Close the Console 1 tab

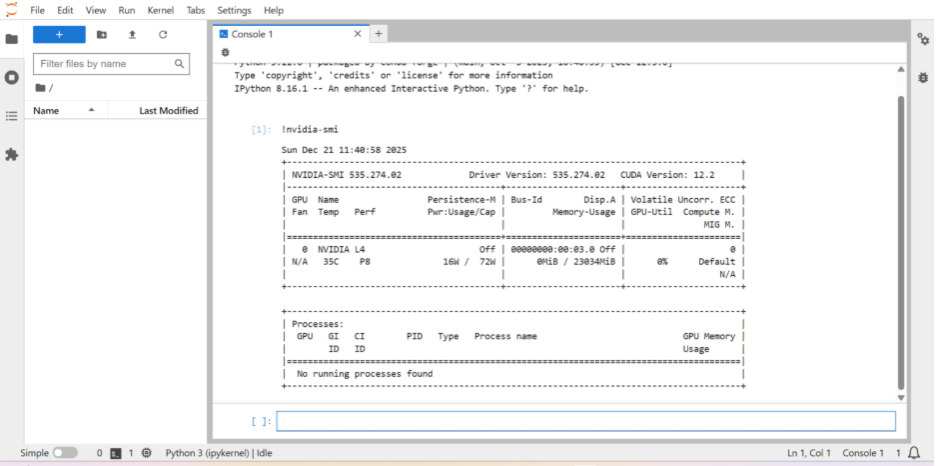tap(358, 34)
